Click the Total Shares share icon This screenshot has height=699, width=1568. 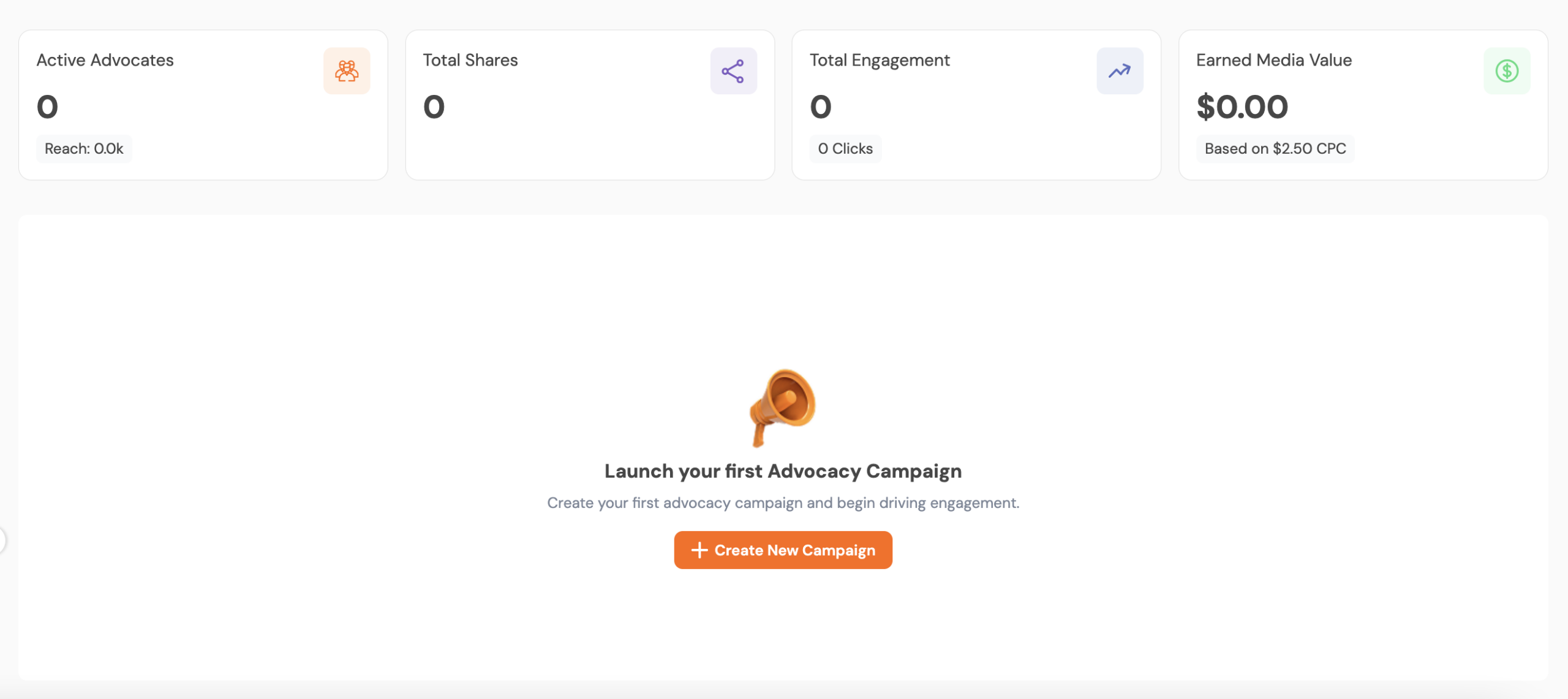click(733, 71)
